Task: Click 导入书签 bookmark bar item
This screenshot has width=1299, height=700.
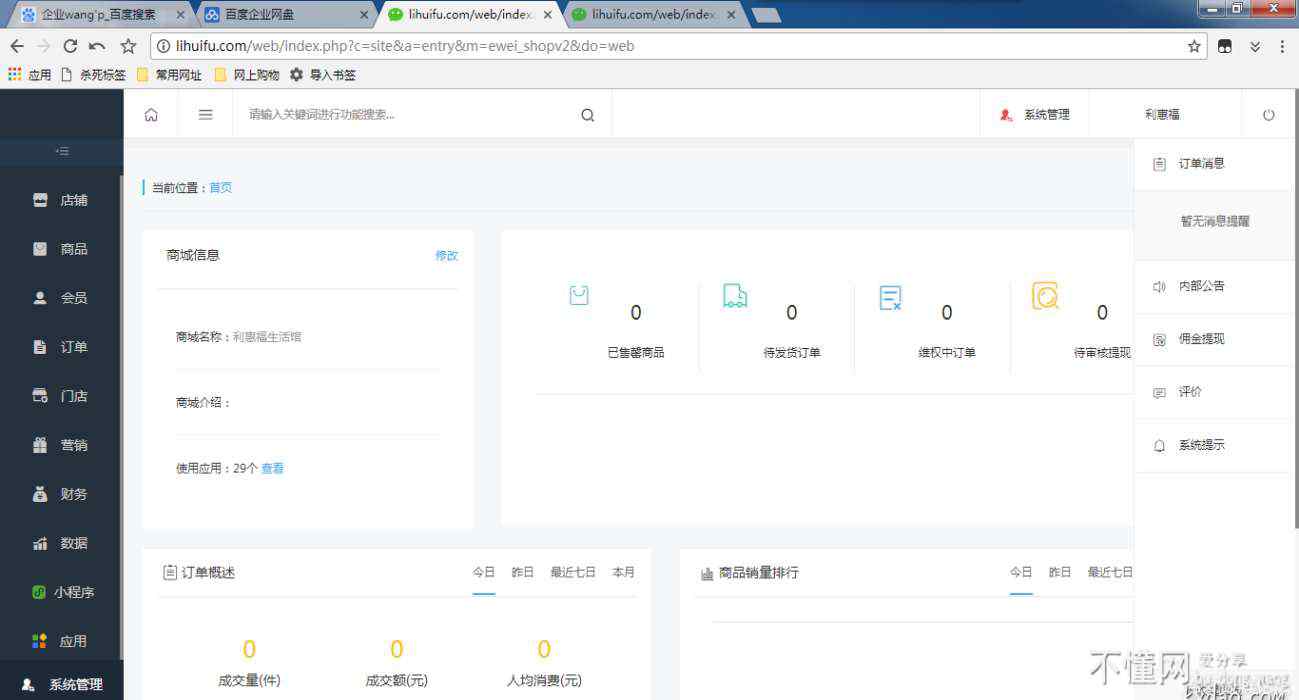Action: 323,75
